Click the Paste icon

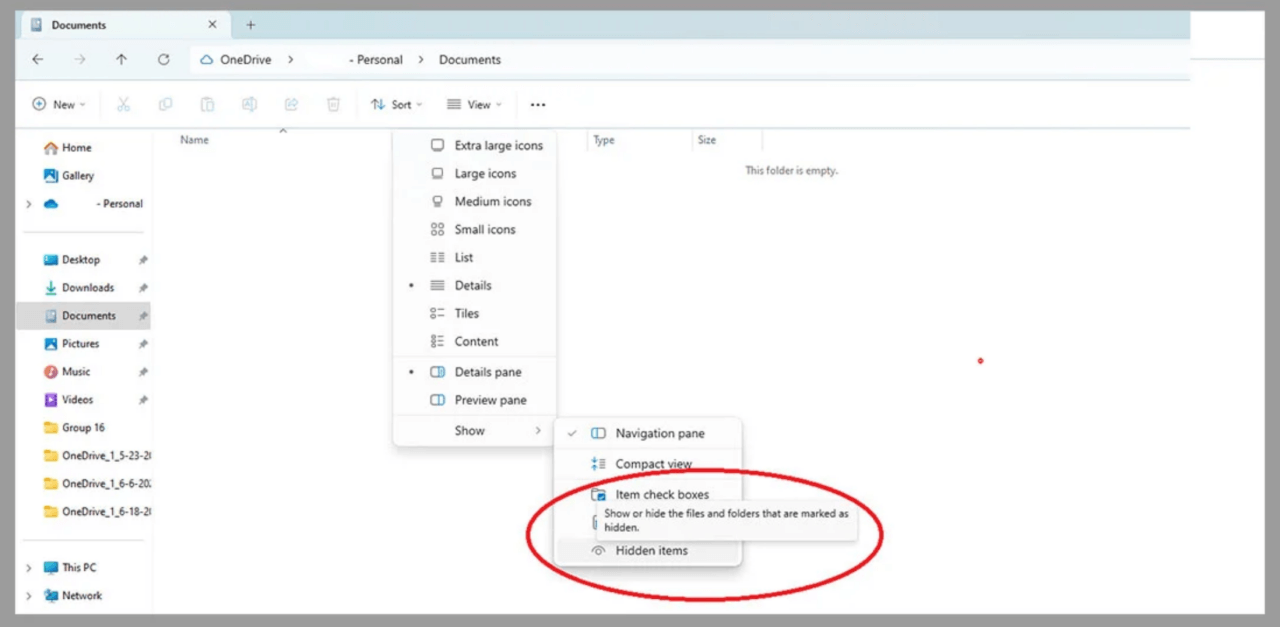(207, 104)
